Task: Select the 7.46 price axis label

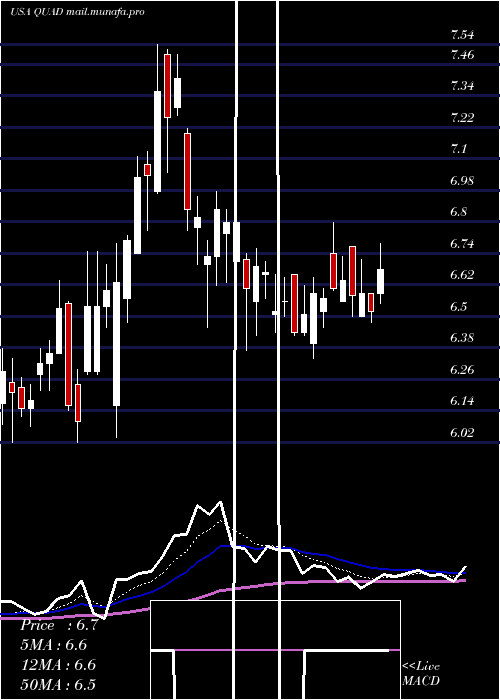Action: [462, 55]
